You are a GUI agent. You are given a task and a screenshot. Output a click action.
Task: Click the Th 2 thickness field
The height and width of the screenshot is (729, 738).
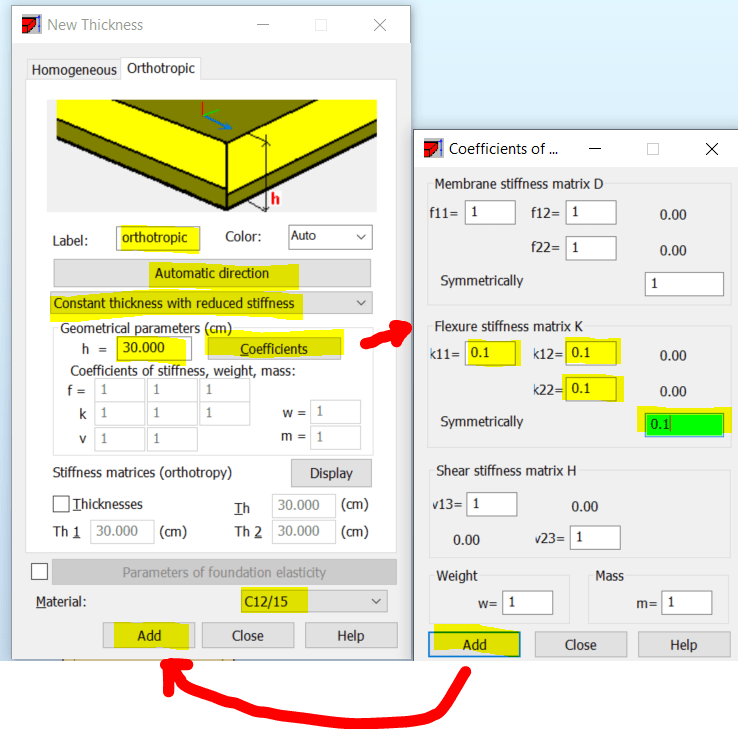[x=304, y=531]
